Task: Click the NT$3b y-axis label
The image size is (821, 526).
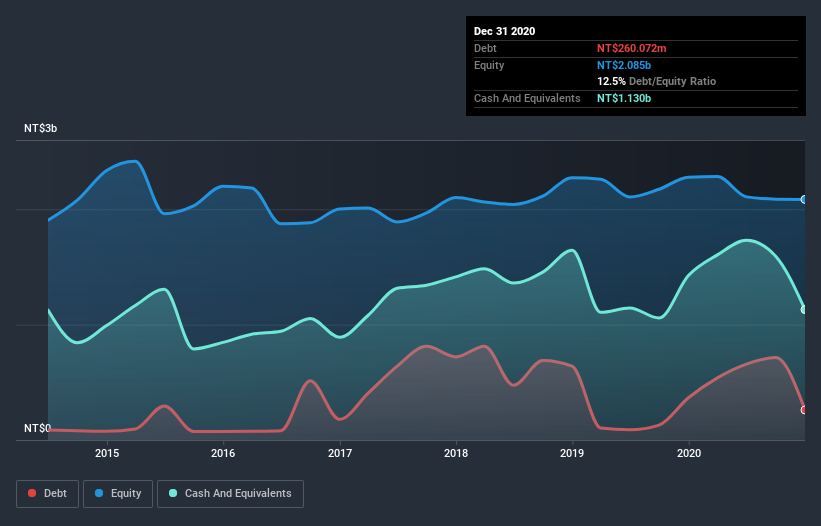Action: (40, 128)
